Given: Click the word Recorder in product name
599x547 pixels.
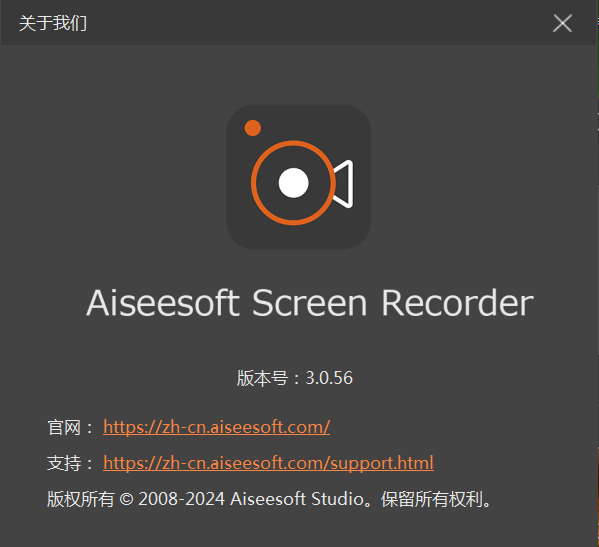Looking at the screenshot, I should (457, 303).
